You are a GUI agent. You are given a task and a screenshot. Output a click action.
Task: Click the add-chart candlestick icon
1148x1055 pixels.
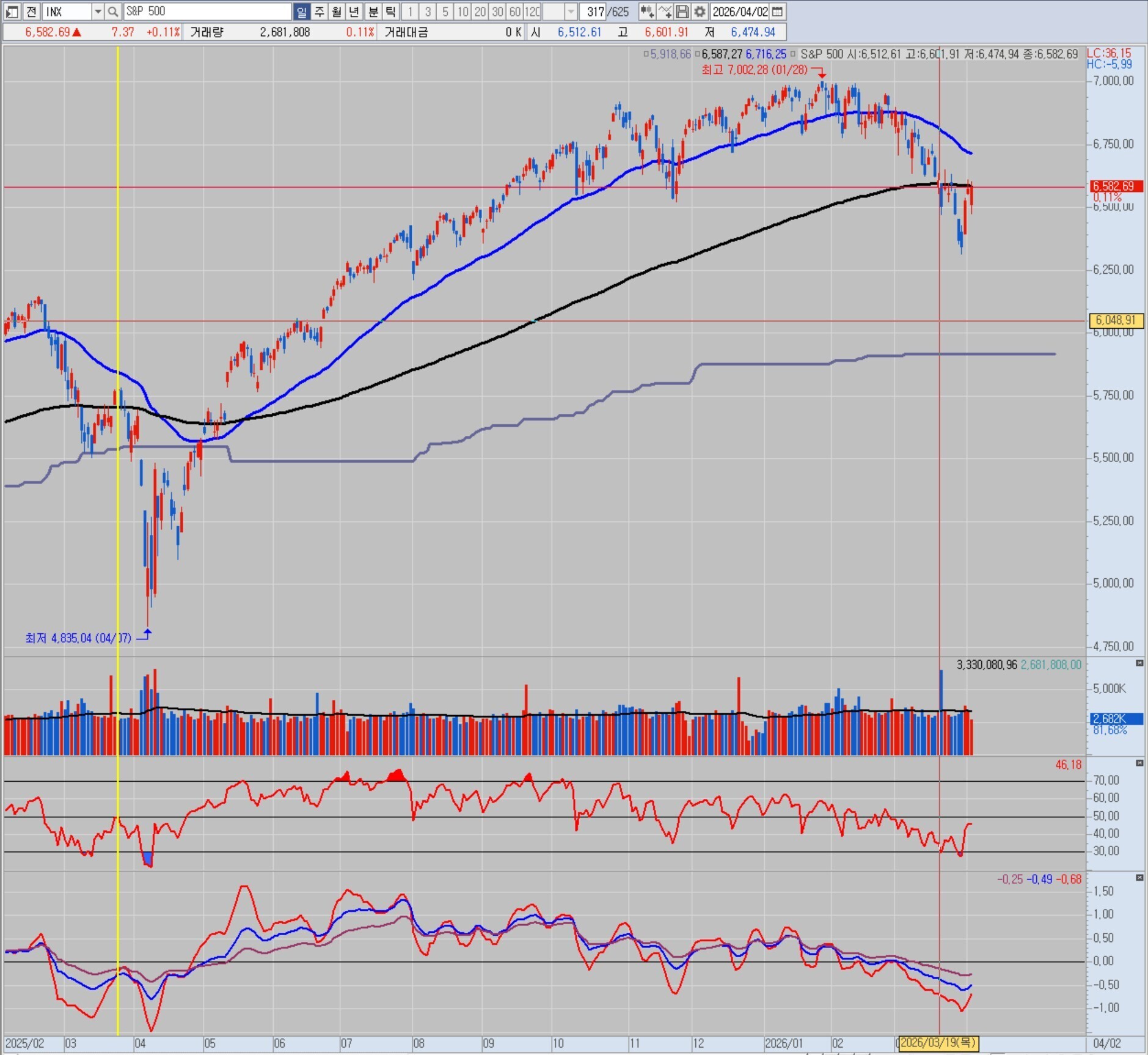click(x=646, y=11)
